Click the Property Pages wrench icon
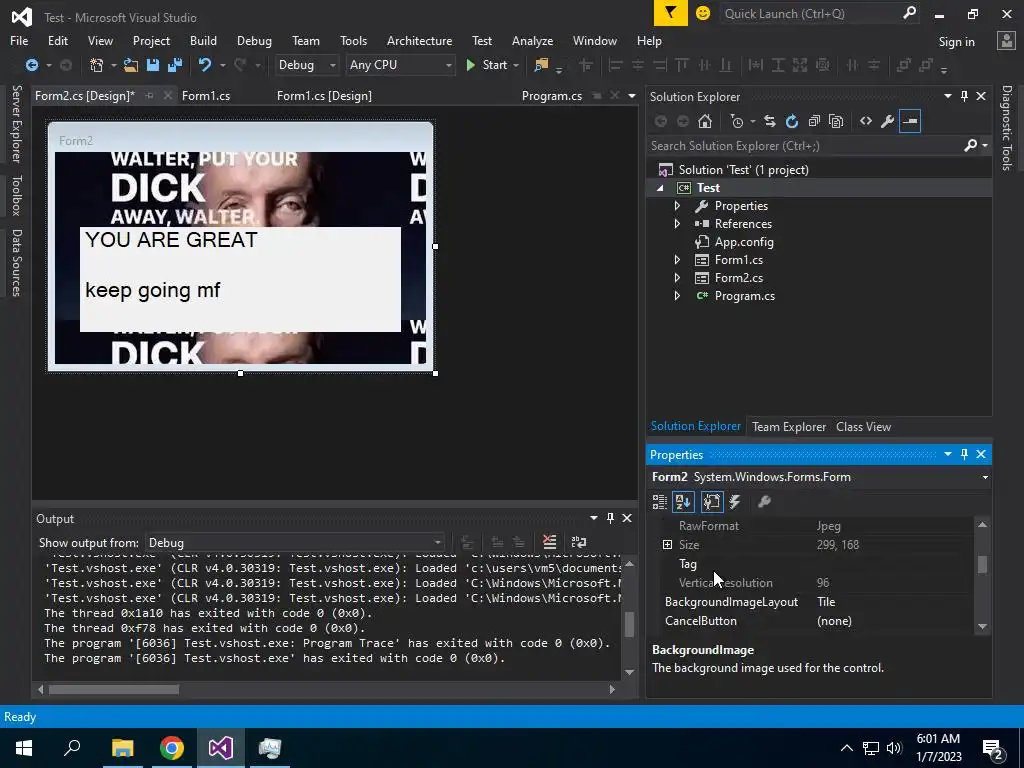Viewport: 1024px width, 768px height. 764,502
